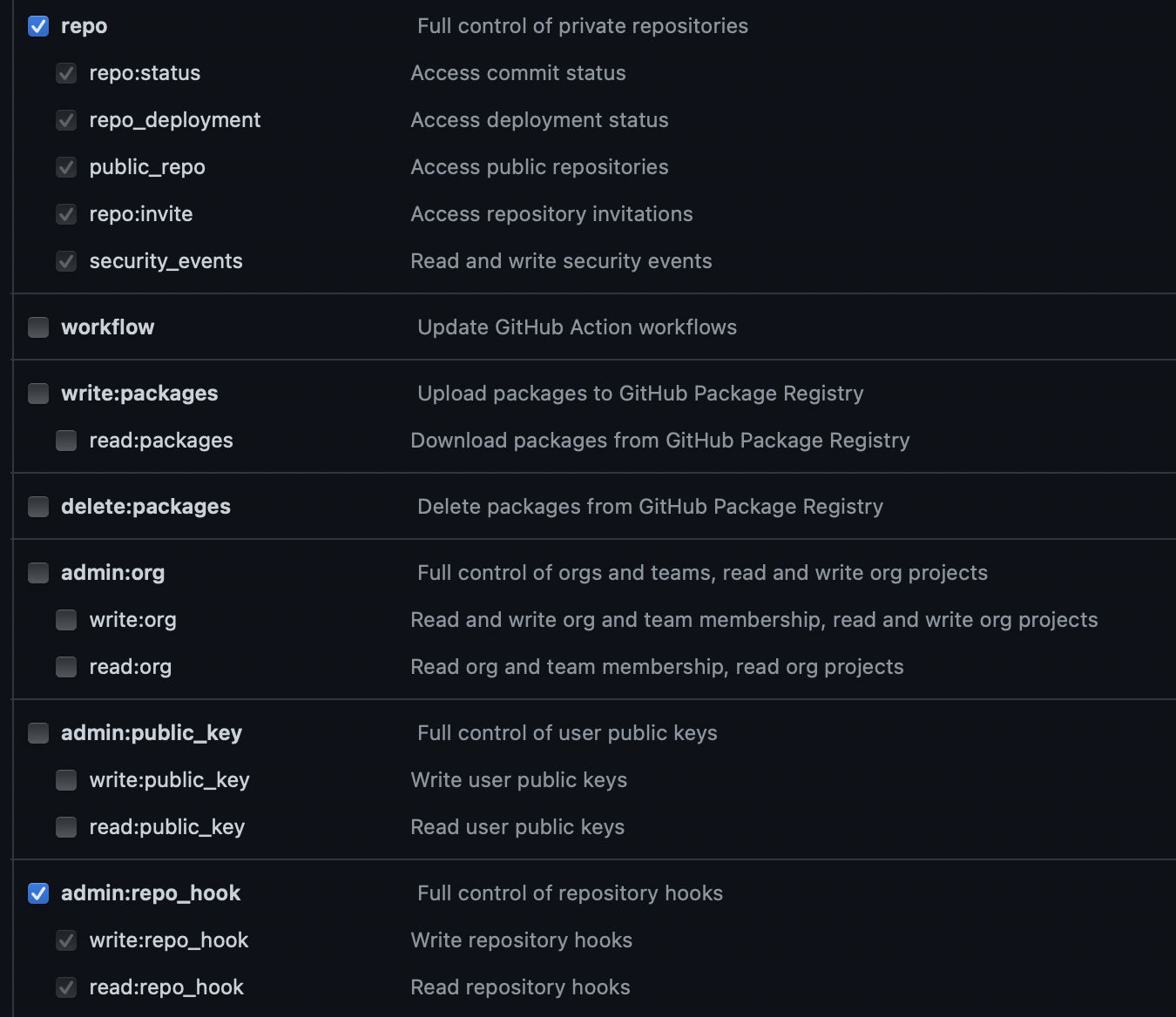Image resolution: width=1176 pixels, height=1017 pixels.
Task: Click 'Update GitHub Action workflows' description
Action: [x=578, y=327]
